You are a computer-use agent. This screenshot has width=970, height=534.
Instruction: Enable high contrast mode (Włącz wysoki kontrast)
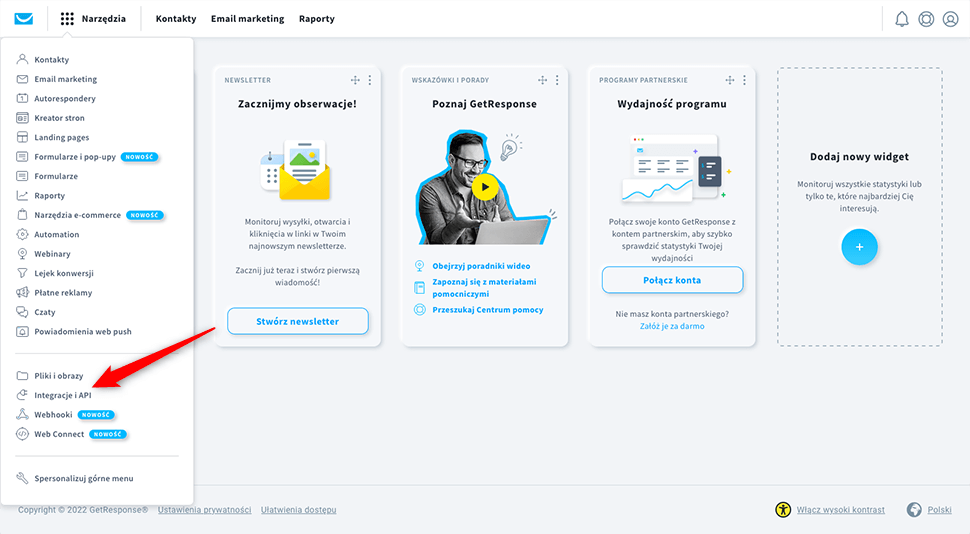tap(840, 510)
